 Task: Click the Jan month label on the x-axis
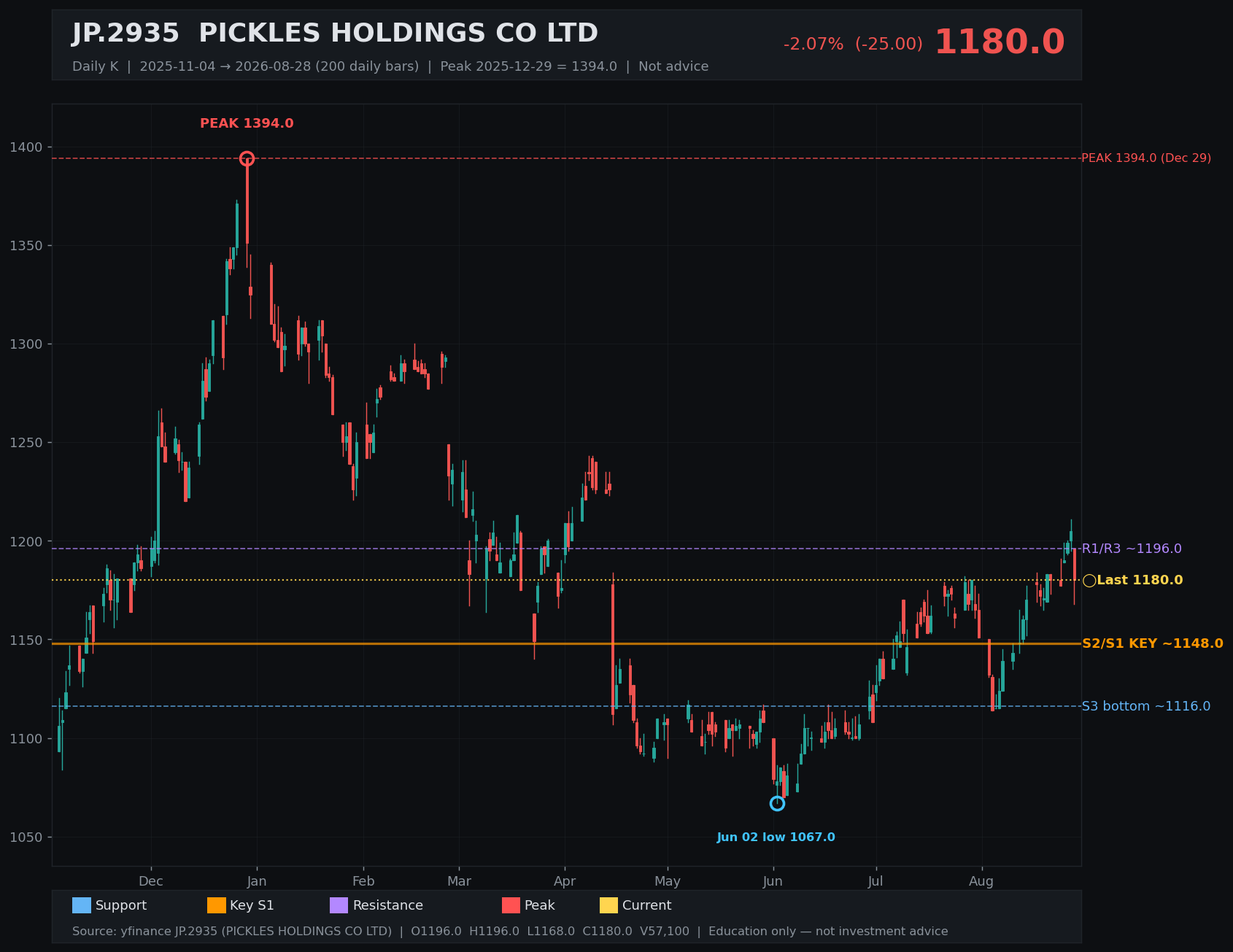(257, 881)
